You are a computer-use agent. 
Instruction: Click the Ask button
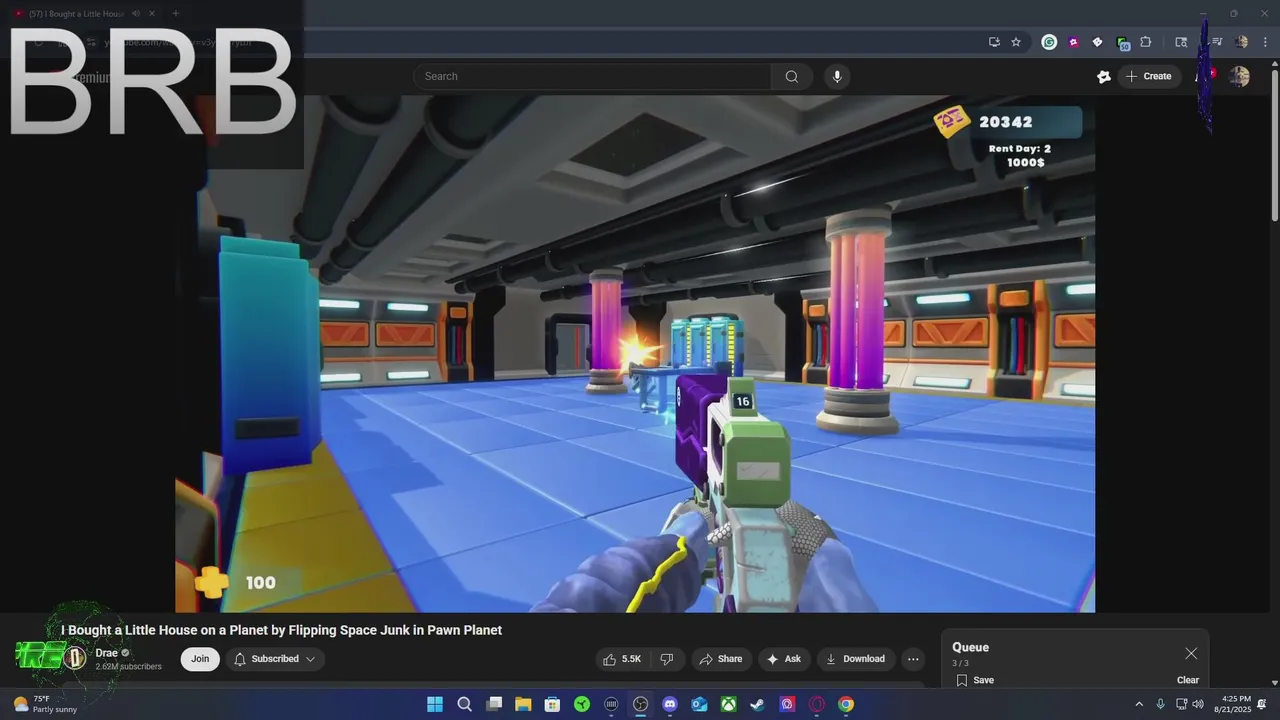pos(784,659)
